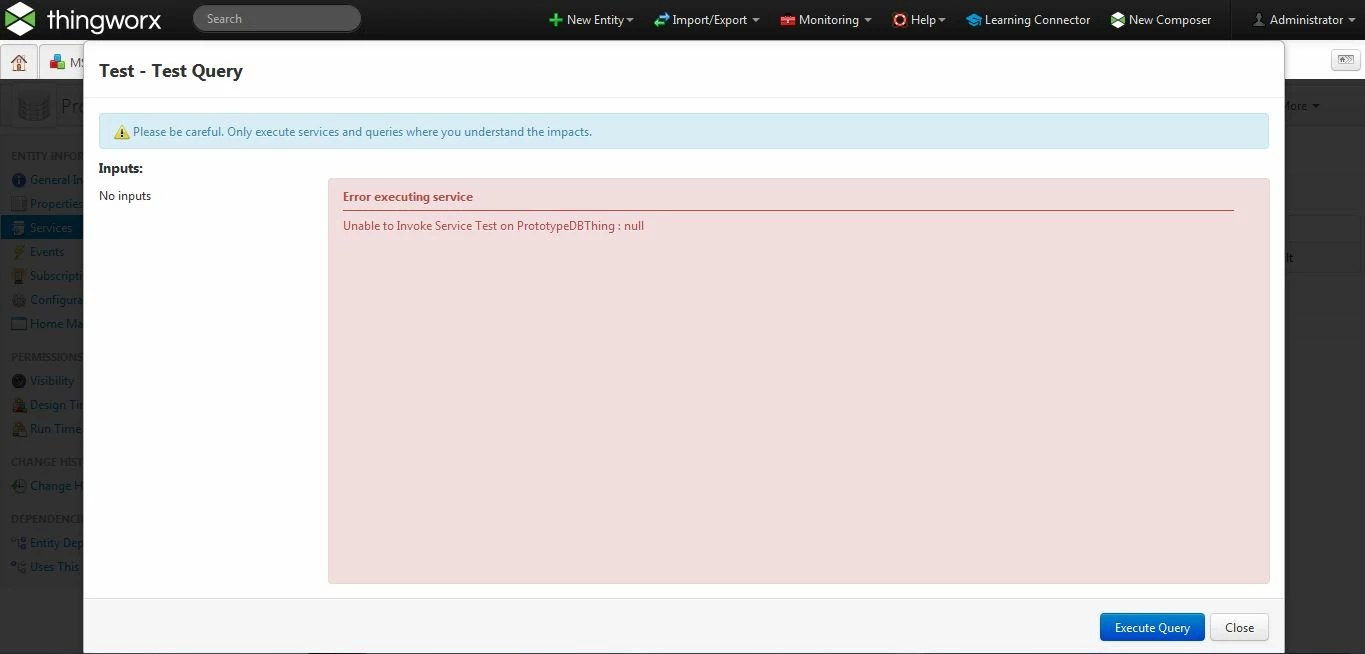Viewport: 1365px width, 654px height.
Task: Click the Execute Query button
Action: 1152,627
